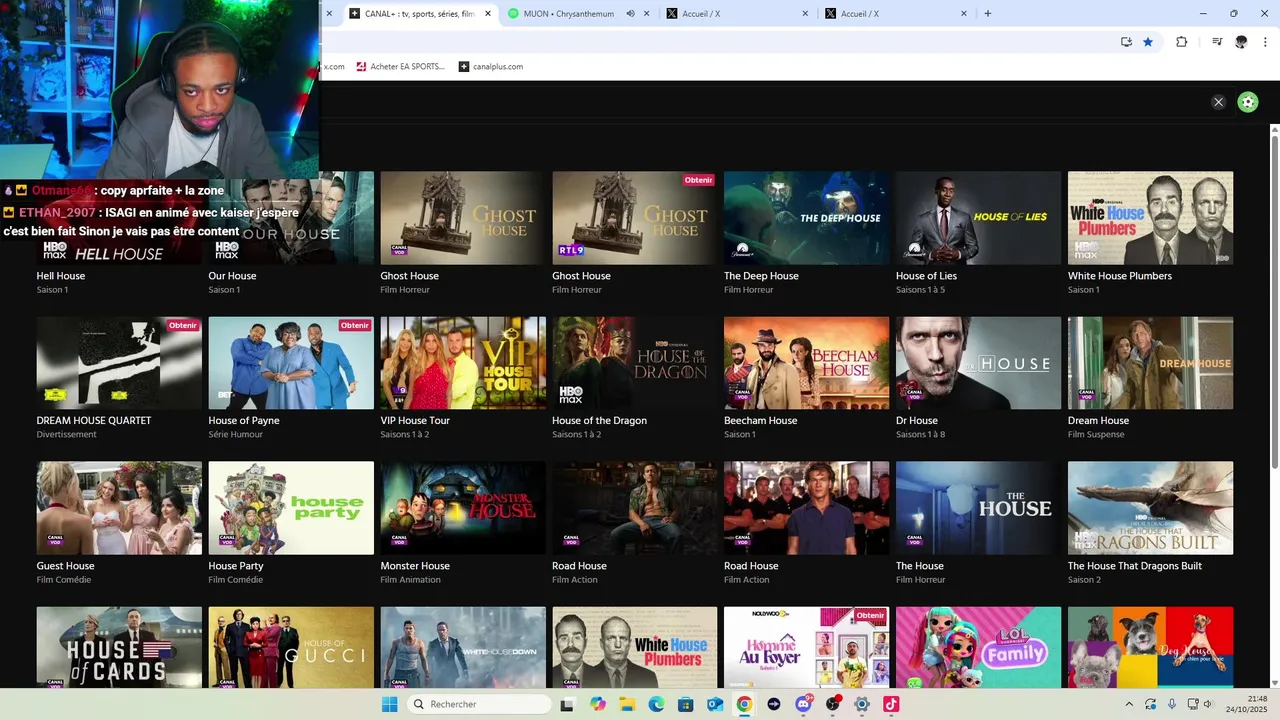Bookmark this page with the star icon
The width and height of the screenshot is (1280, 720).
pos(1148,42)
